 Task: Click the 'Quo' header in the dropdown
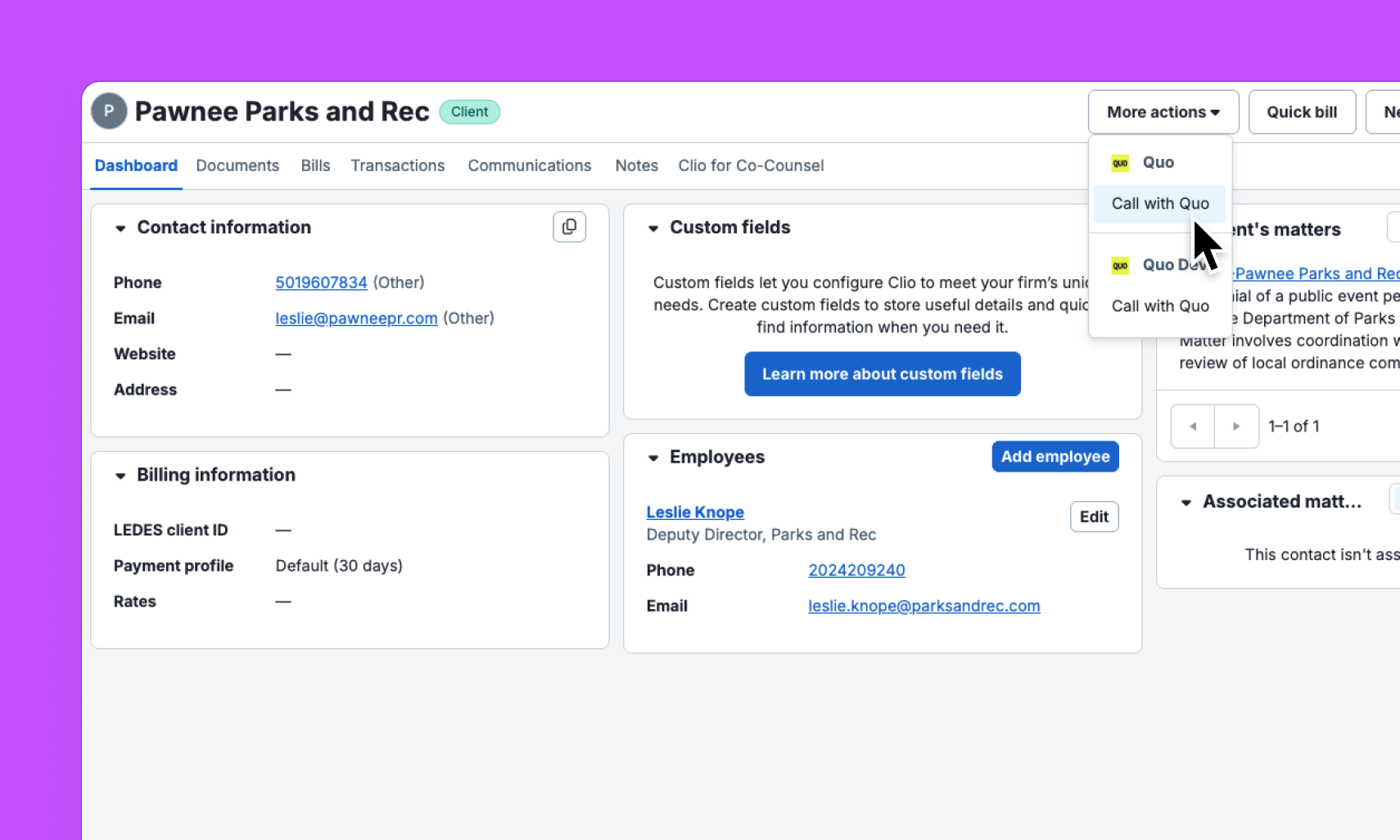[x=1158, y=163]
